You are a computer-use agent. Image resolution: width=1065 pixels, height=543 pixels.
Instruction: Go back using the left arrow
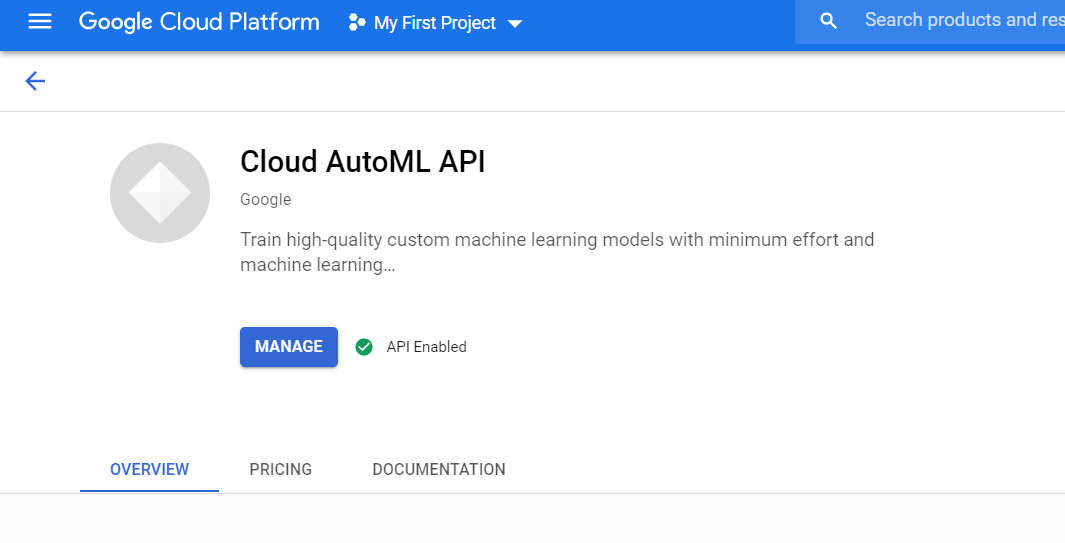35,82
